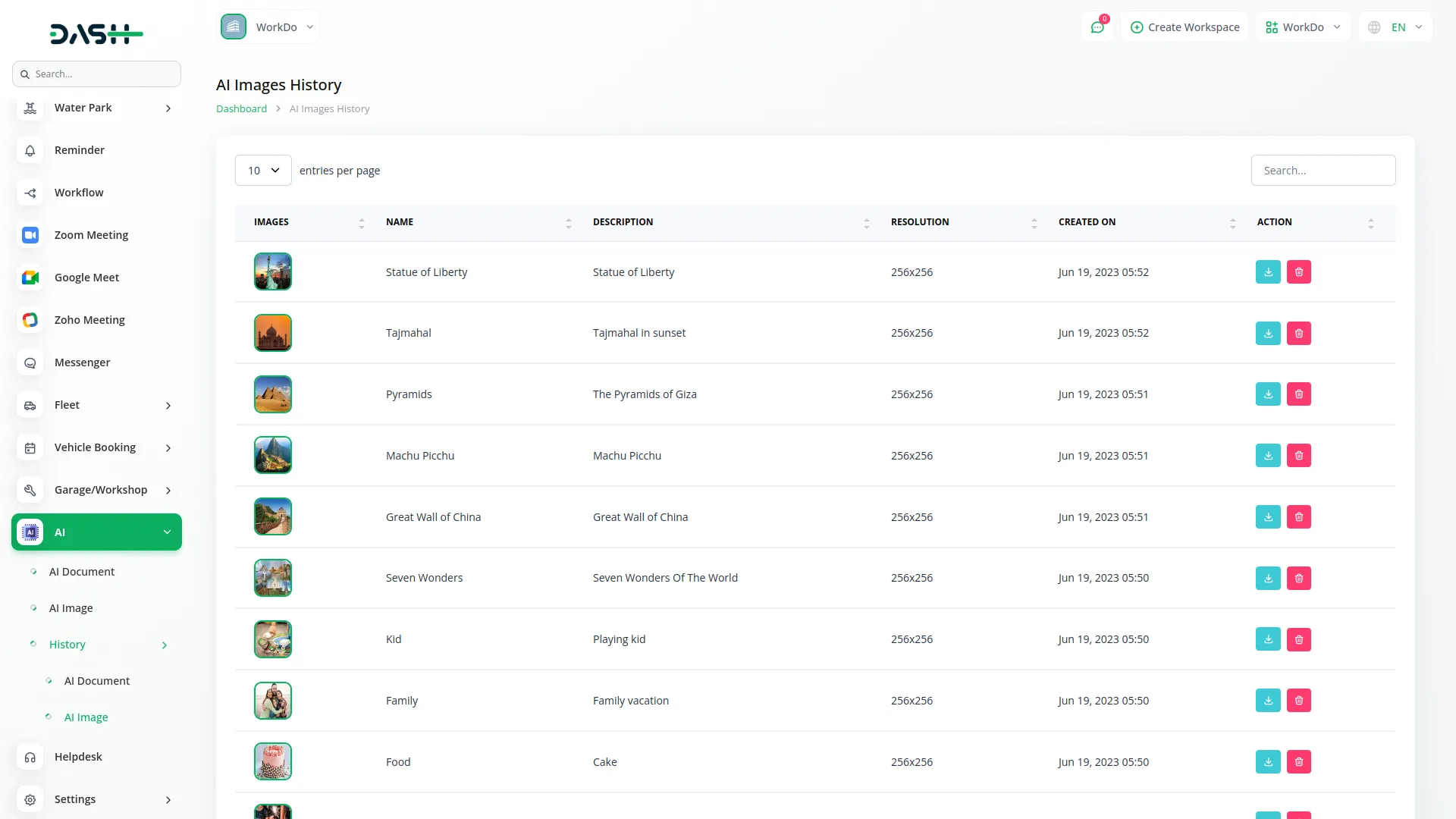Image resolution: width=1456 pixels, height=819 pixels.
Task: Go to the Dashboard breadcrumb link
Action: tap(241, 108)
